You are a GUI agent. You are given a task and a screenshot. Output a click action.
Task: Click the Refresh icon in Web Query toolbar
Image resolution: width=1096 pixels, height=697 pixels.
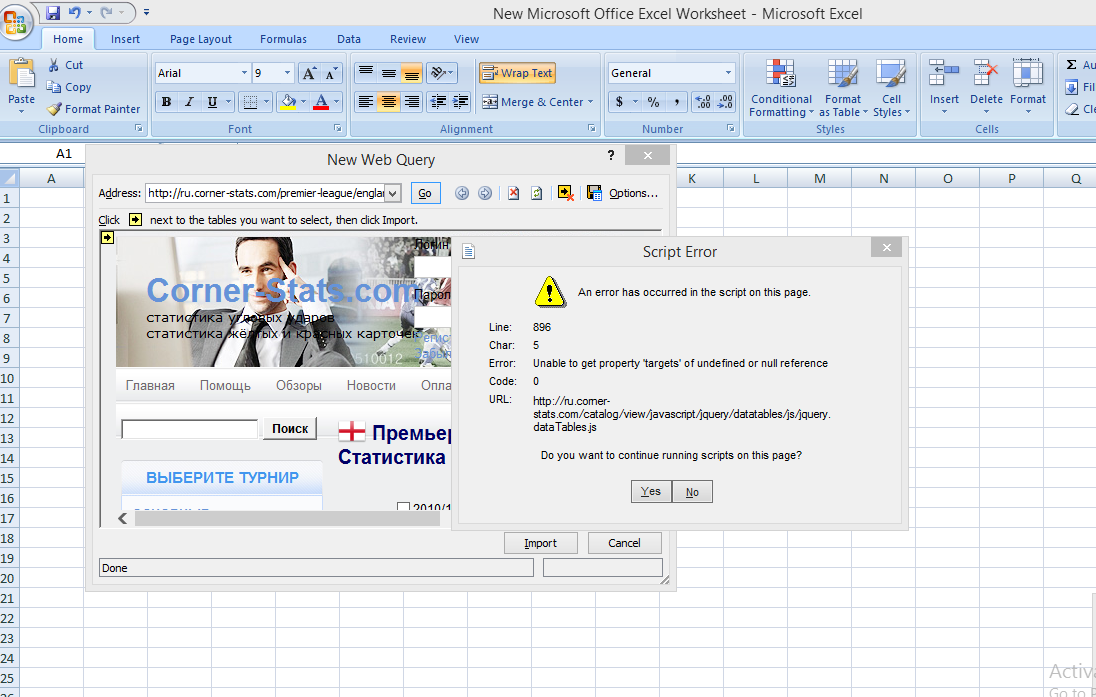(536, 193)
